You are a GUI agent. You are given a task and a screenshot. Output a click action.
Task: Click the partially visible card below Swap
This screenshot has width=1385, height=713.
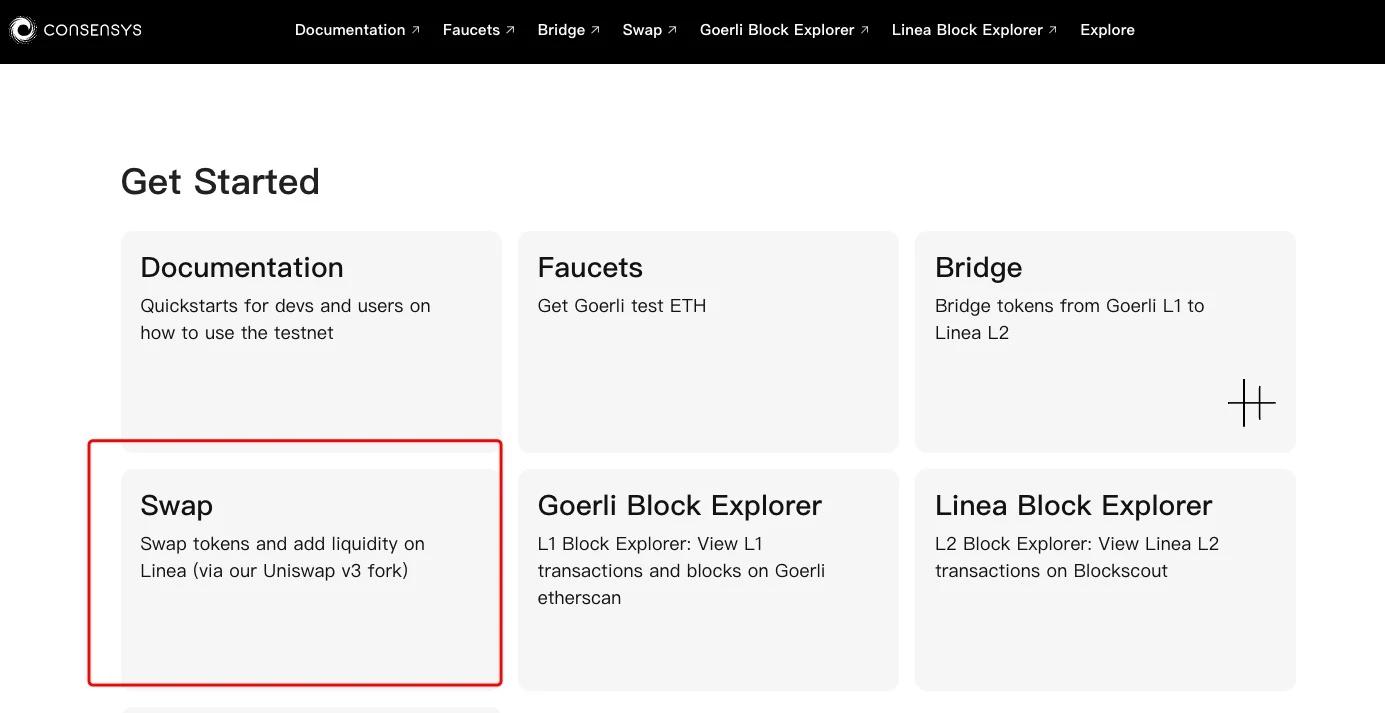[310, 710]
